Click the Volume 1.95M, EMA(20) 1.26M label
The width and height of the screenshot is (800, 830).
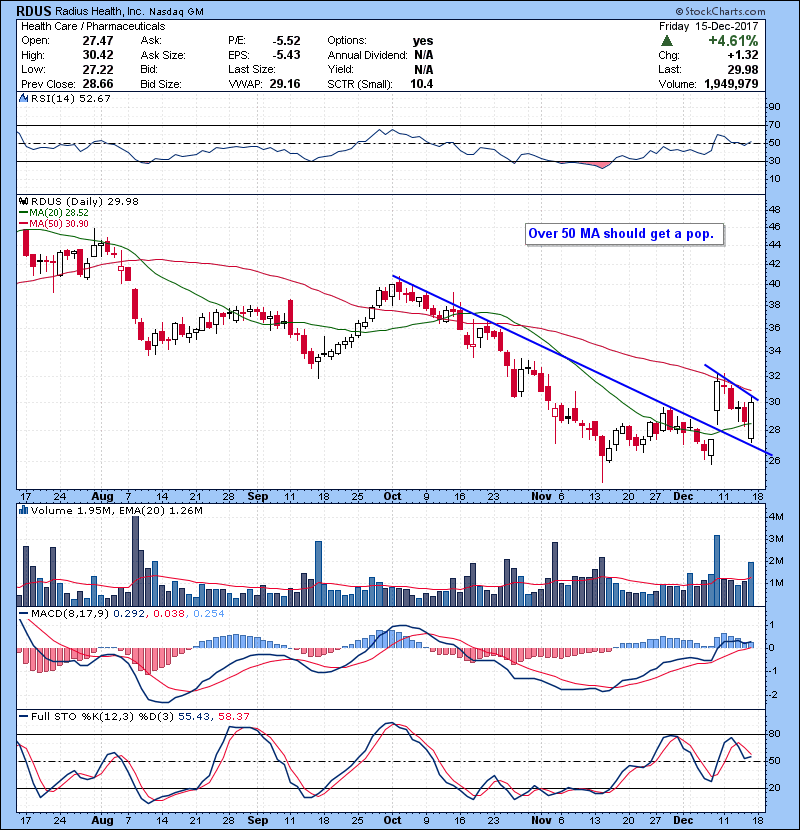click(x=116, y=510)
